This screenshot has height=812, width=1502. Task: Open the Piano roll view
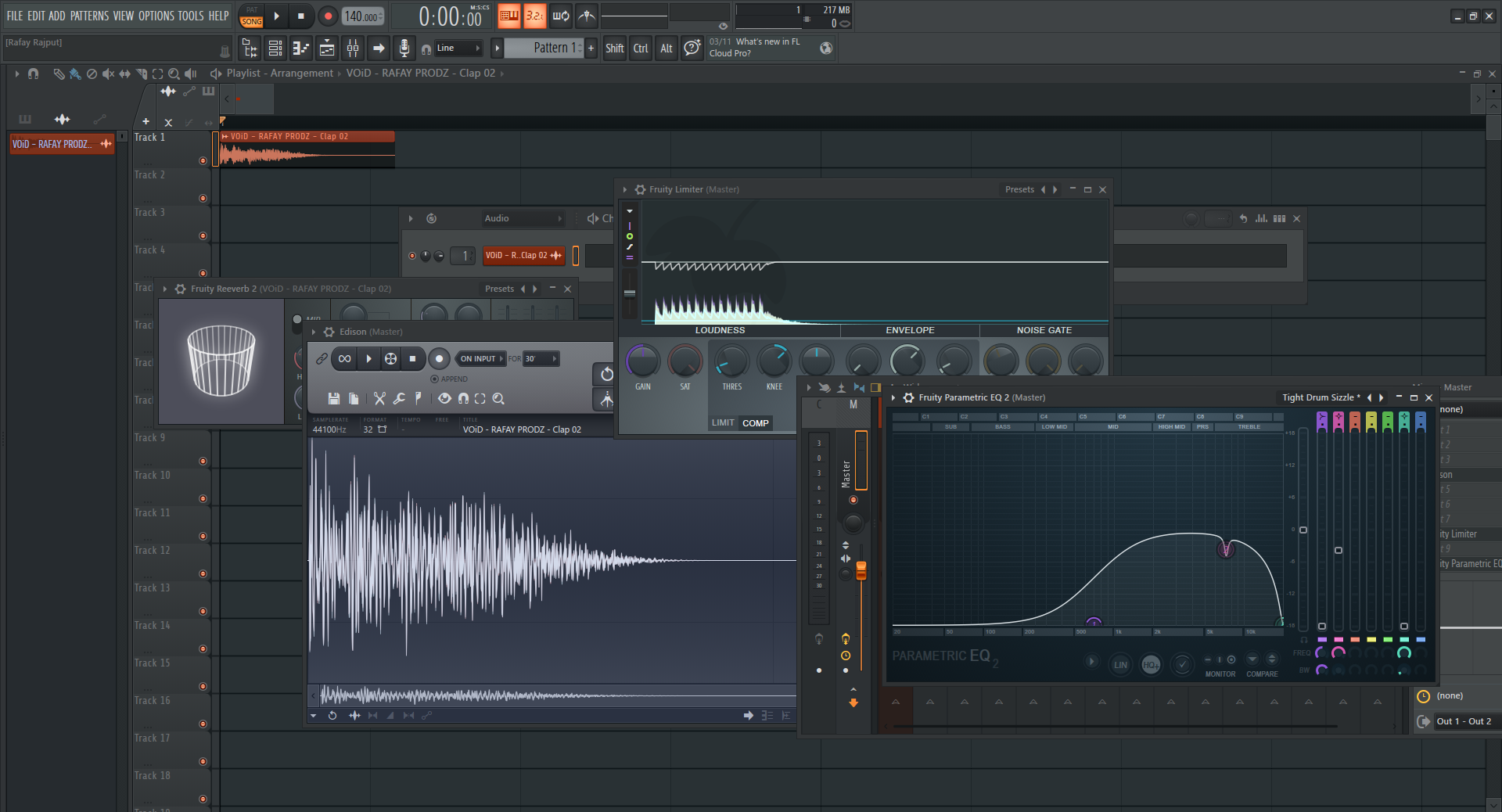[x=301, y=49]
